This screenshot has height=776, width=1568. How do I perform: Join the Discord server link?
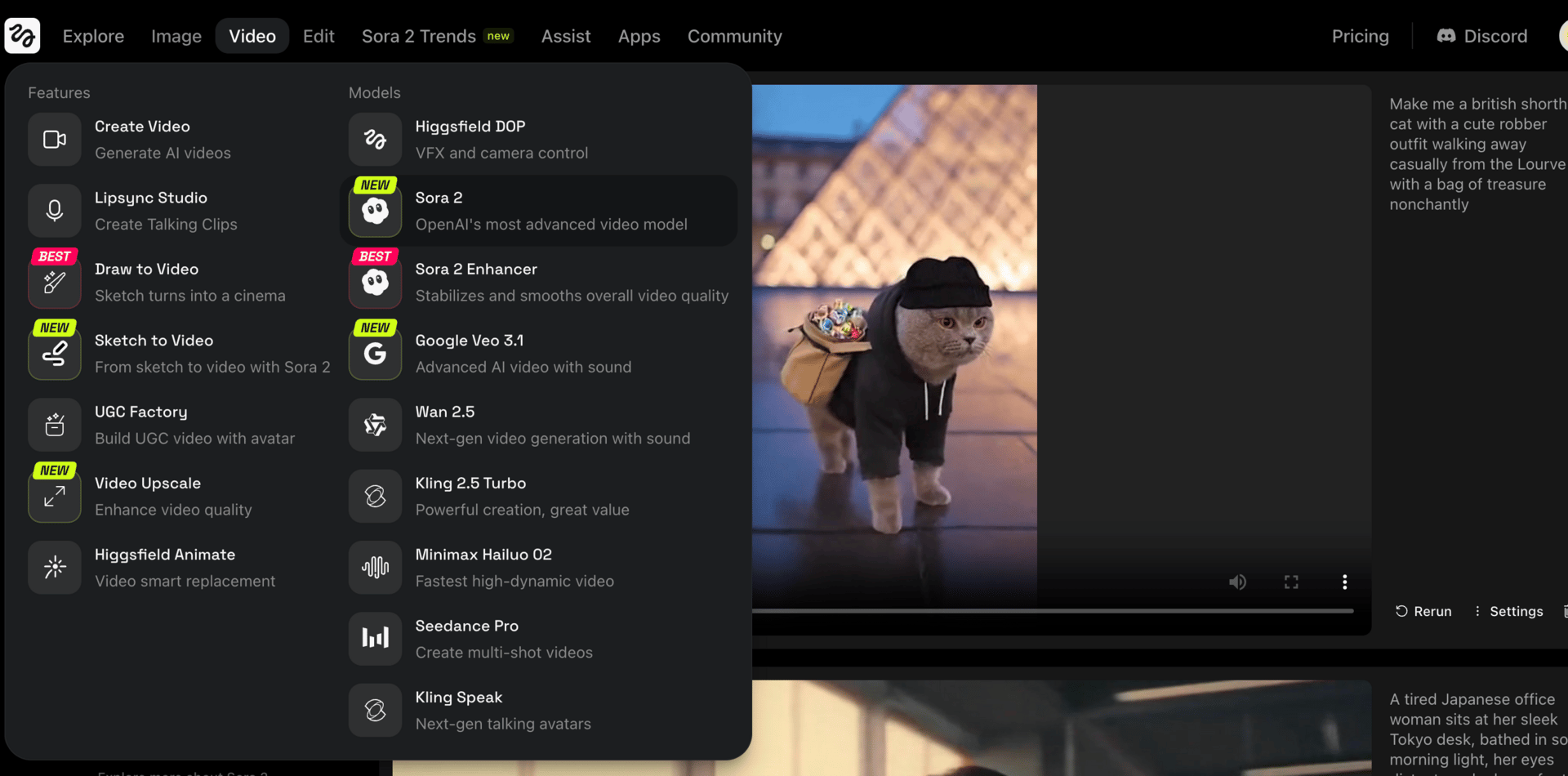coord(1482,36)
